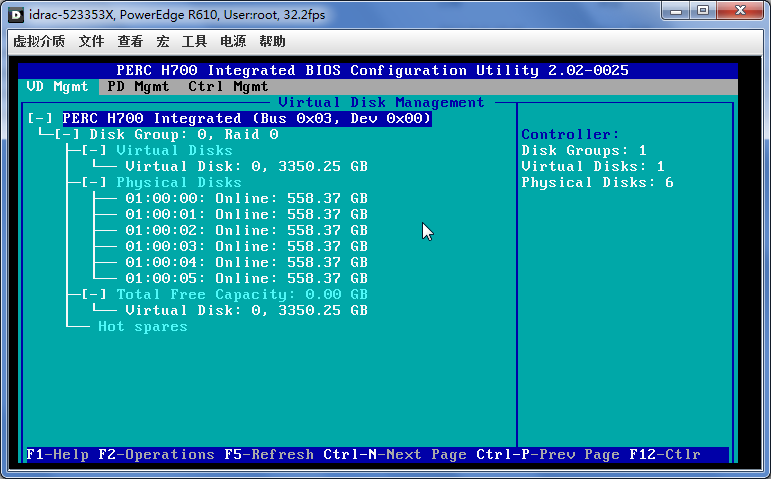Click the Virtual Disks: 1 summary text
The image size is (771, 479).
pos(593,166)
